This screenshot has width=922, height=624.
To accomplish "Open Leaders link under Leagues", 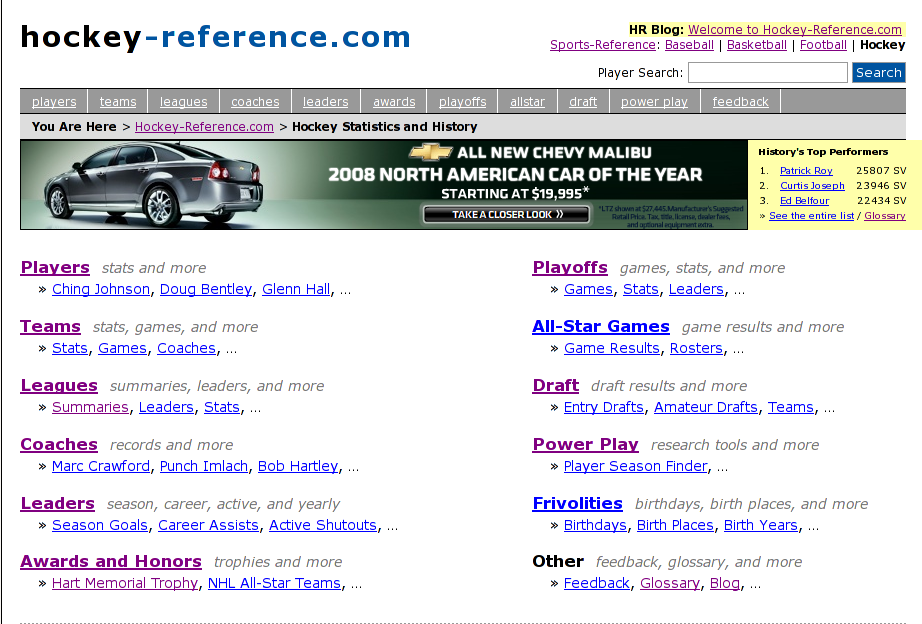I will 166,407.
